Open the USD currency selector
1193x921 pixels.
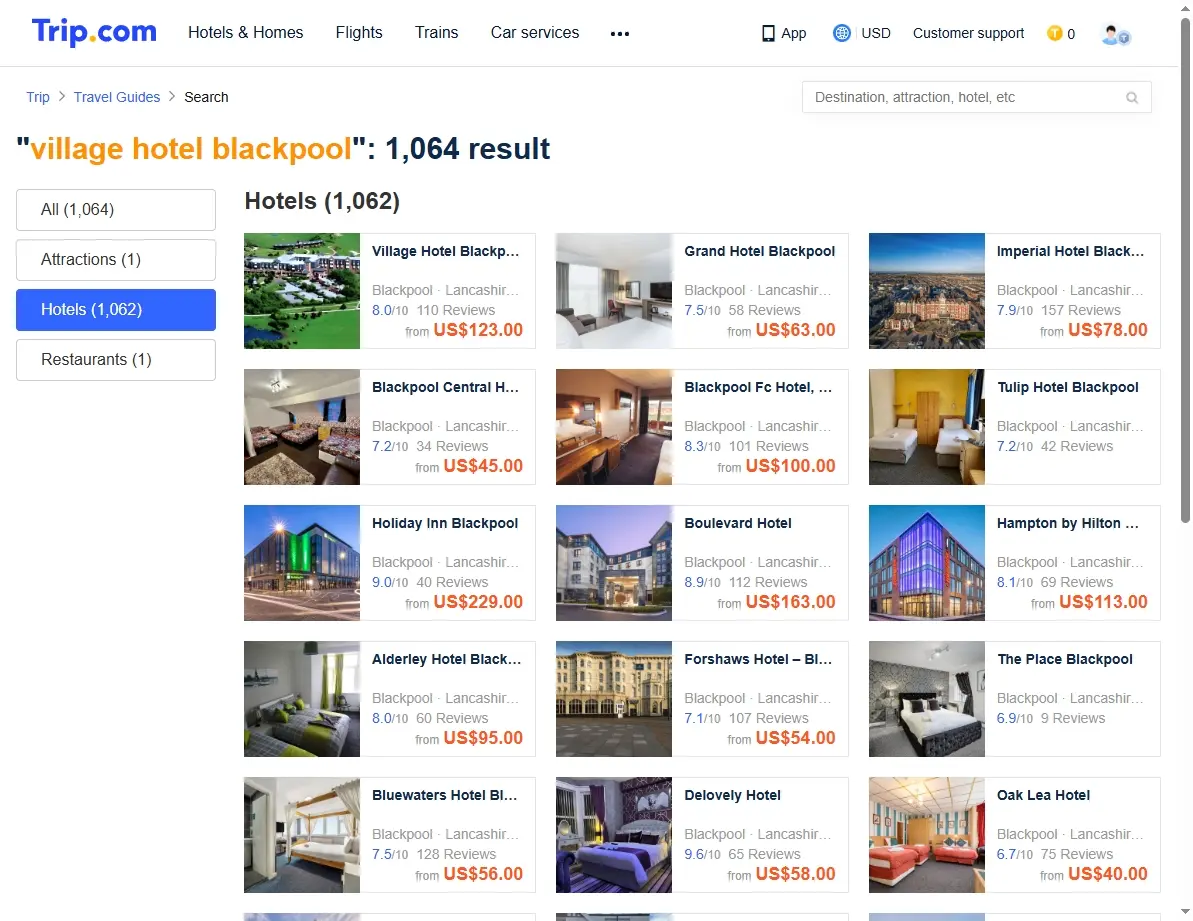(876, 33)
